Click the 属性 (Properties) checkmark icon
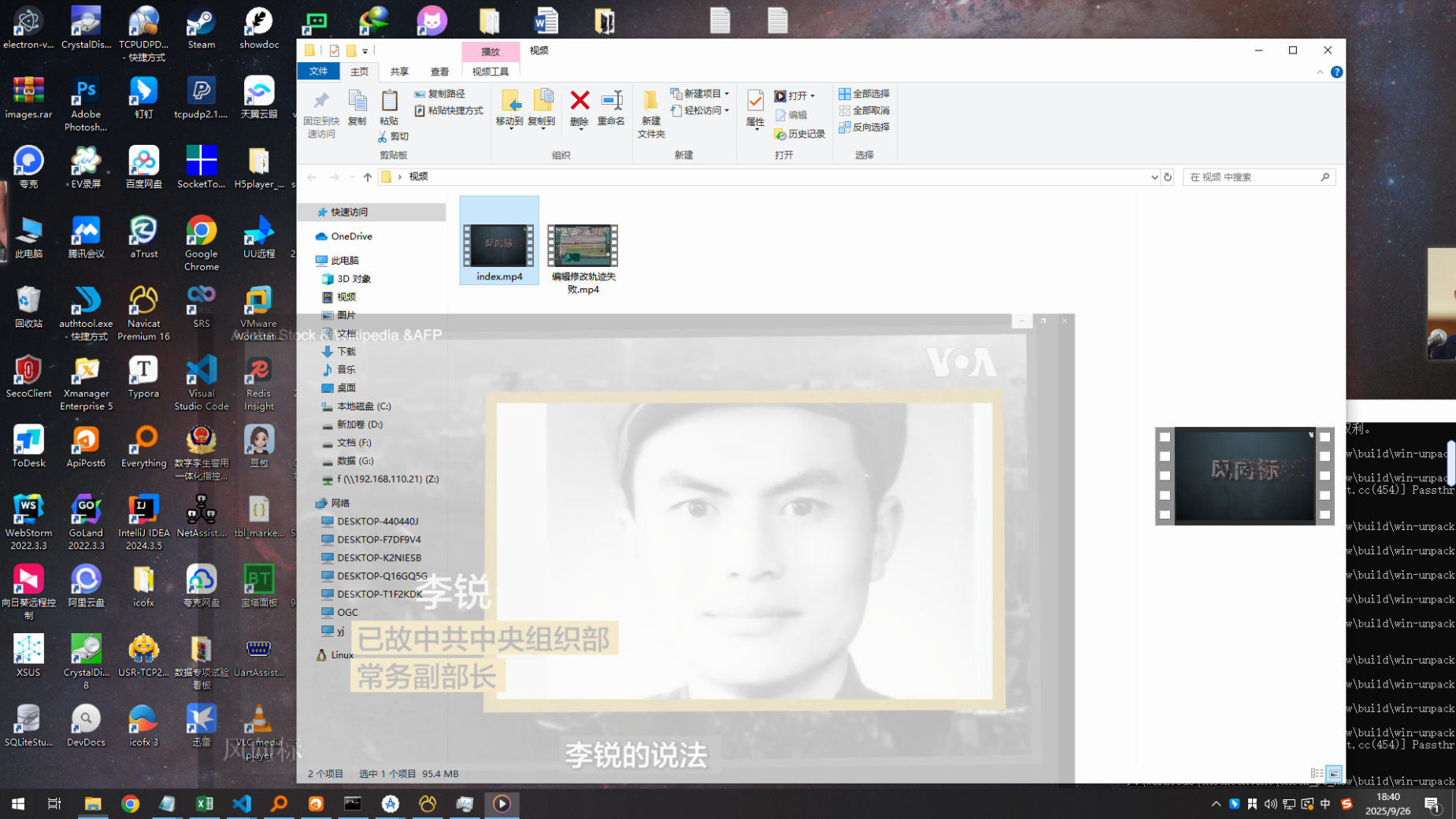 point(755,101)
